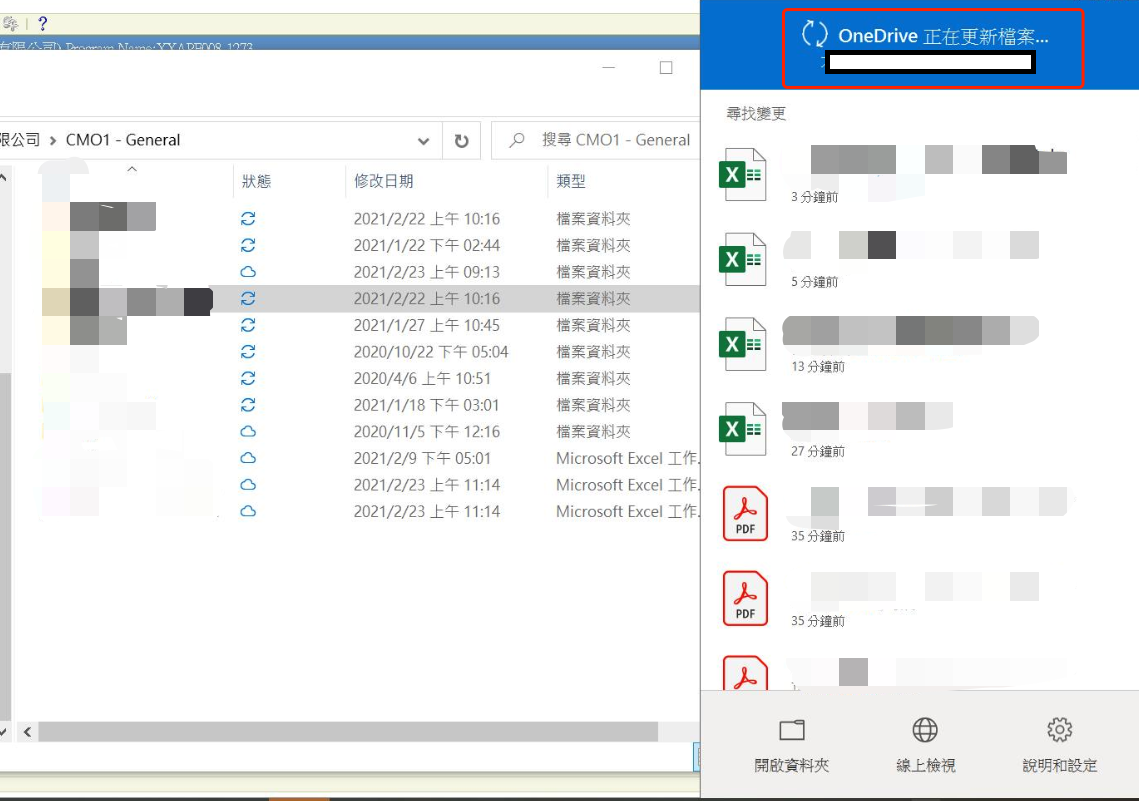1139x801 pixels.
Task: Click cloud status icon for 2021/2/9 row
Action: (248, 458)
